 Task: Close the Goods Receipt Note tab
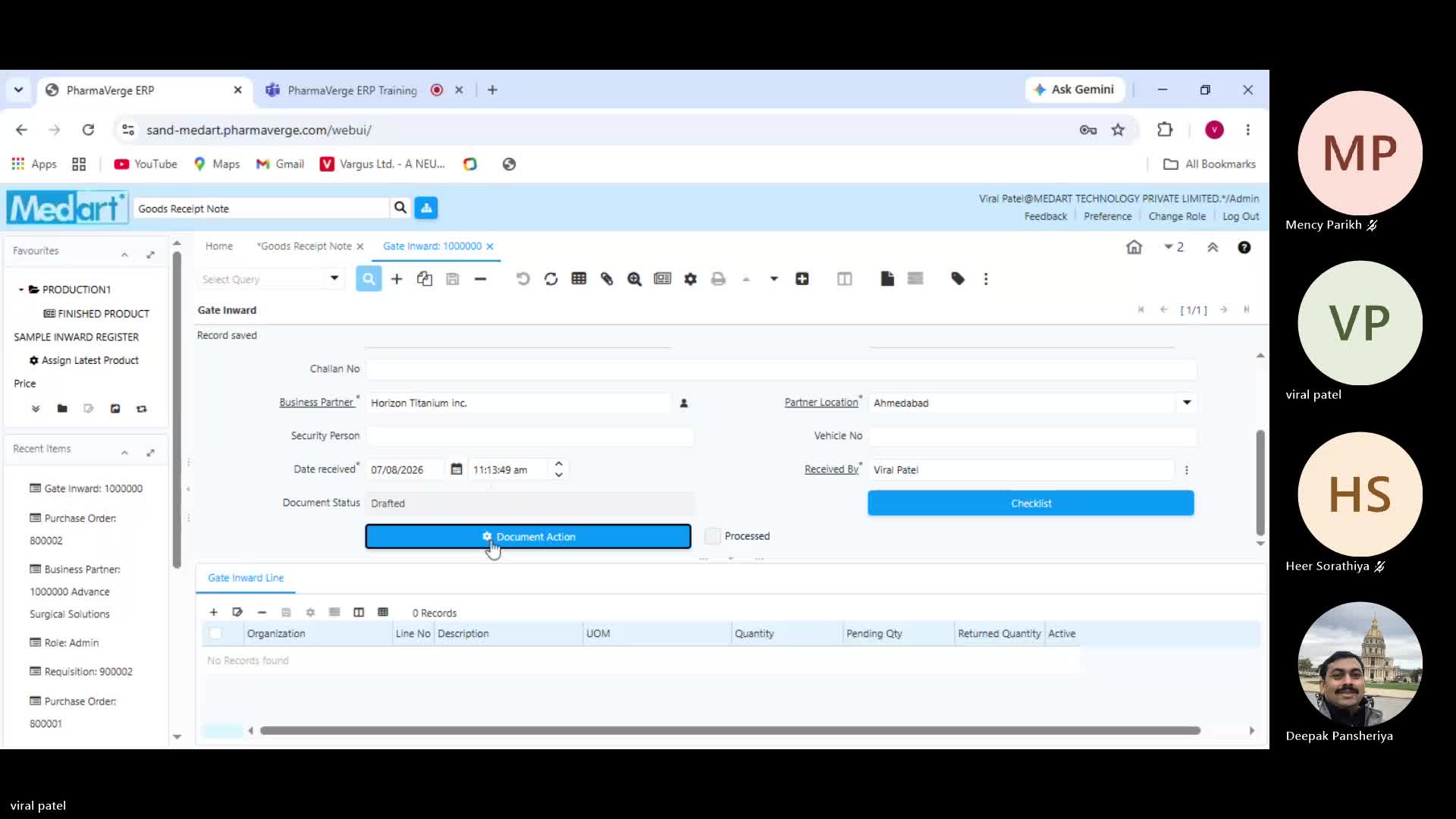(360, 246)
